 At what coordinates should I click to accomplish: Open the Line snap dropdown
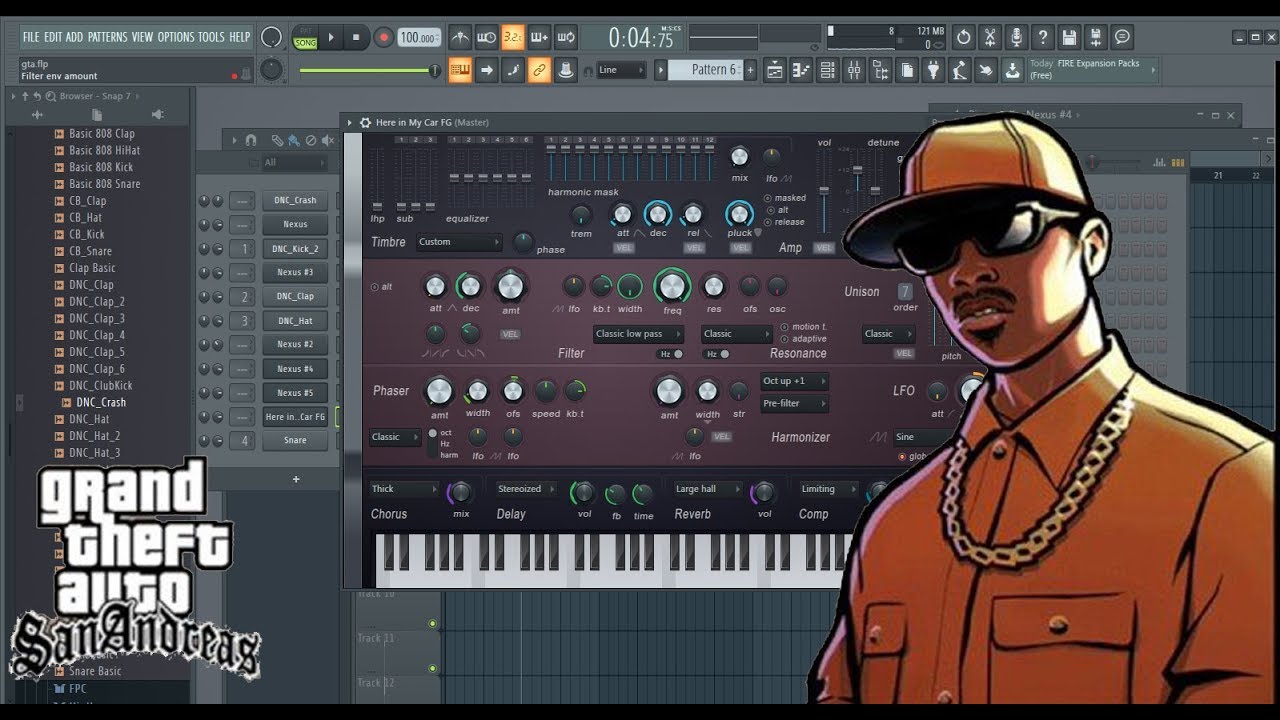tap(621, 70)
